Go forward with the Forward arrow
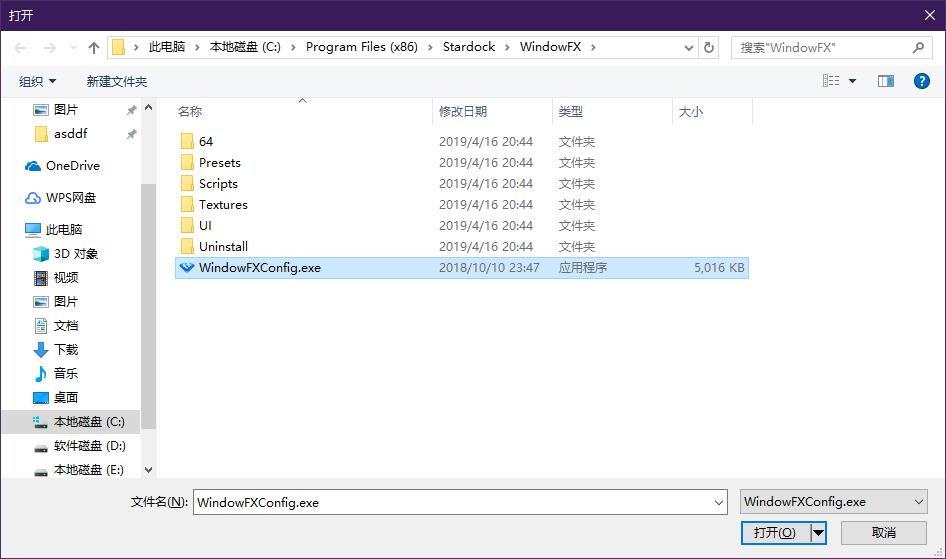The height and width of the screenshot is (559, 946). pos(49,48)
